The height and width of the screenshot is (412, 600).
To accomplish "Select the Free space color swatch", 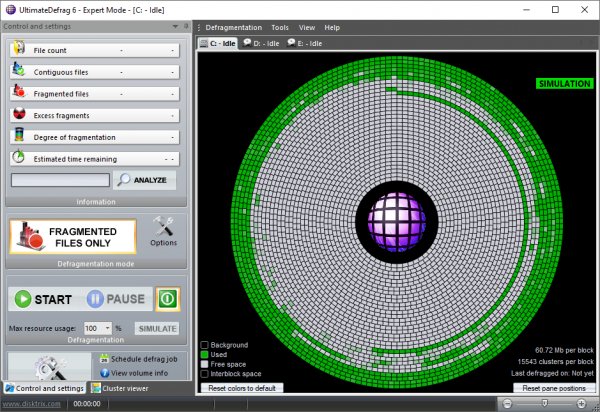I will pos(205,364).
